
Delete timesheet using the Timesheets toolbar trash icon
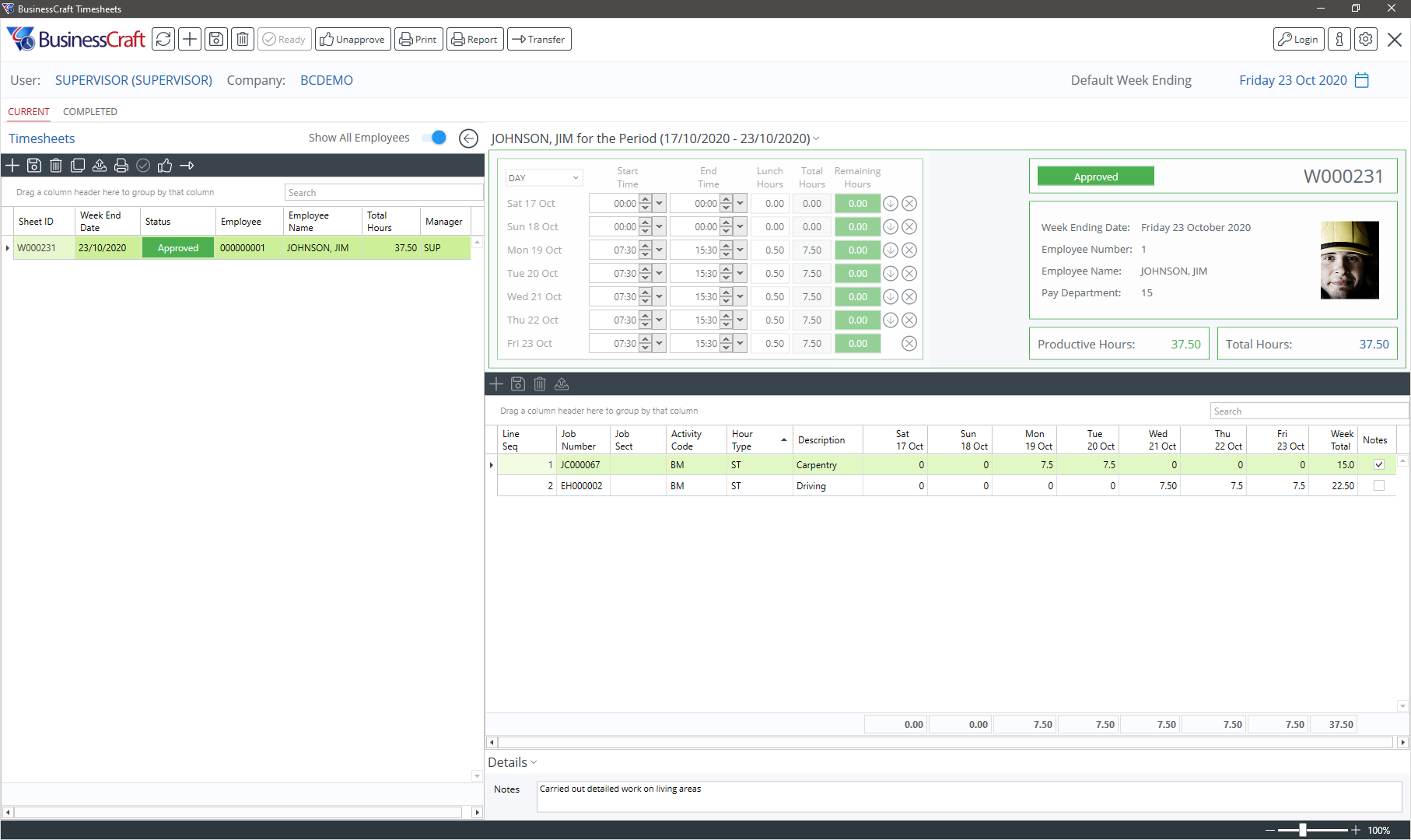(56, 166)
